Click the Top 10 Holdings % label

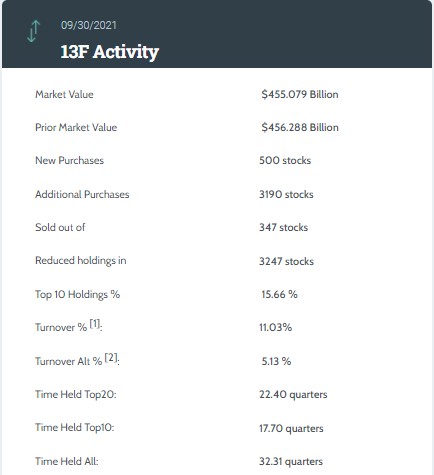[x=77, y=295]
